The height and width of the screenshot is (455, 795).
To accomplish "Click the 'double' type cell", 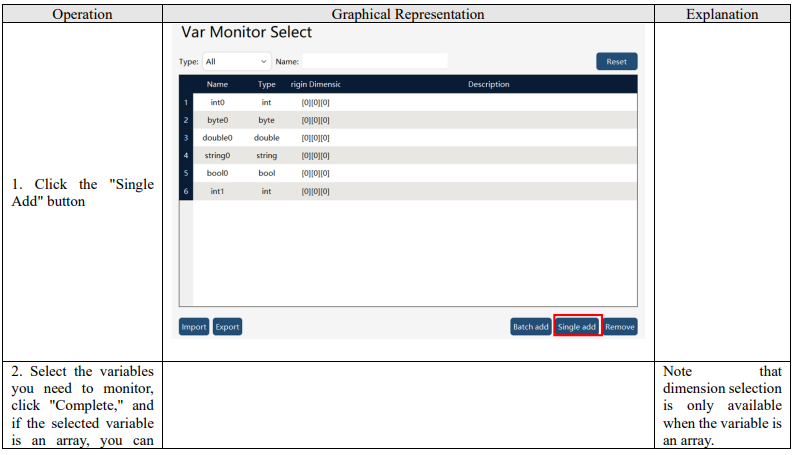I will click(267, 138).
